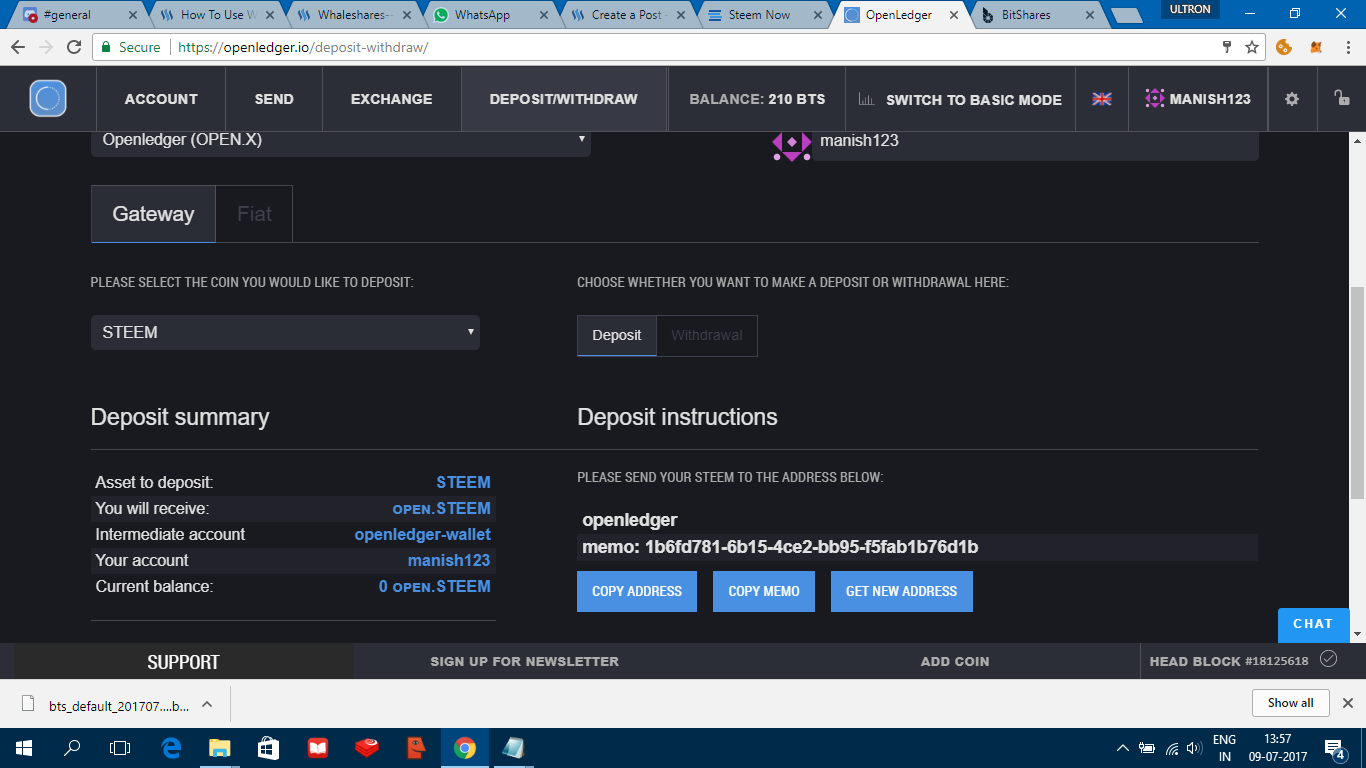This screenshot has width=1366, height=768.
Task: Click the 0 OPEN.STEEM current balance value
Action: pos(435,586)
